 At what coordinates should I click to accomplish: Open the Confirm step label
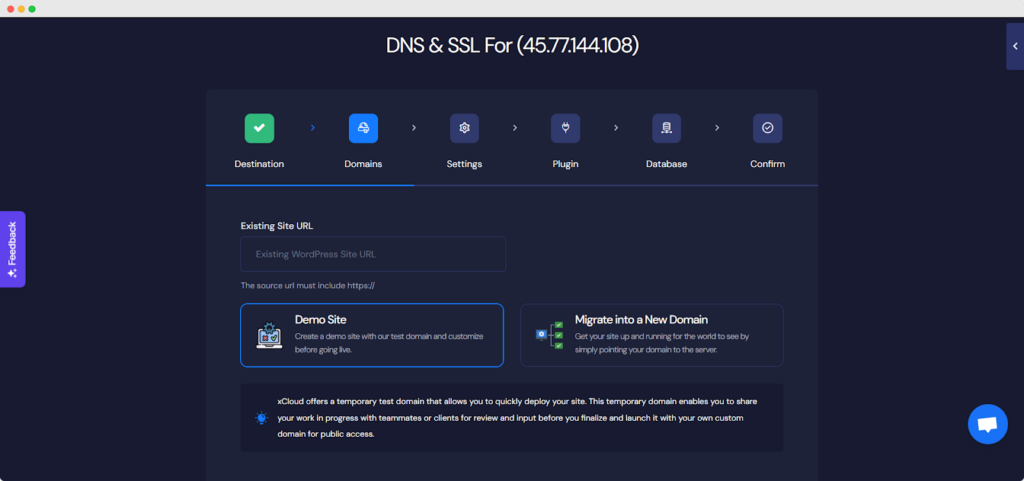coord(767,164)
